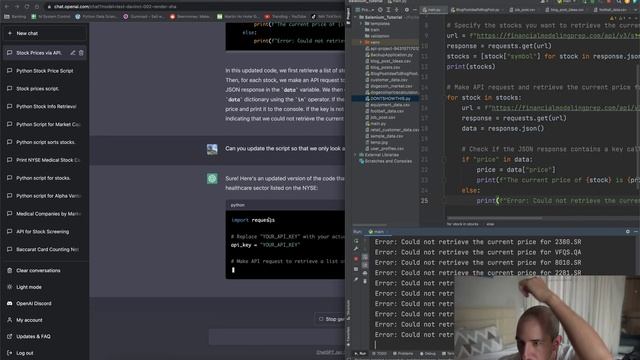Hide the Project tool window
Image resolution: width=640 pixels, height=360 pixels.
415,10
